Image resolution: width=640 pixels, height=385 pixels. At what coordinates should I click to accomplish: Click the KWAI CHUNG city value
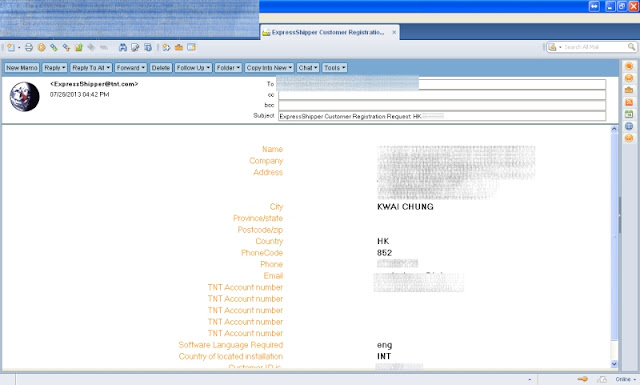(x=405, y=207)
